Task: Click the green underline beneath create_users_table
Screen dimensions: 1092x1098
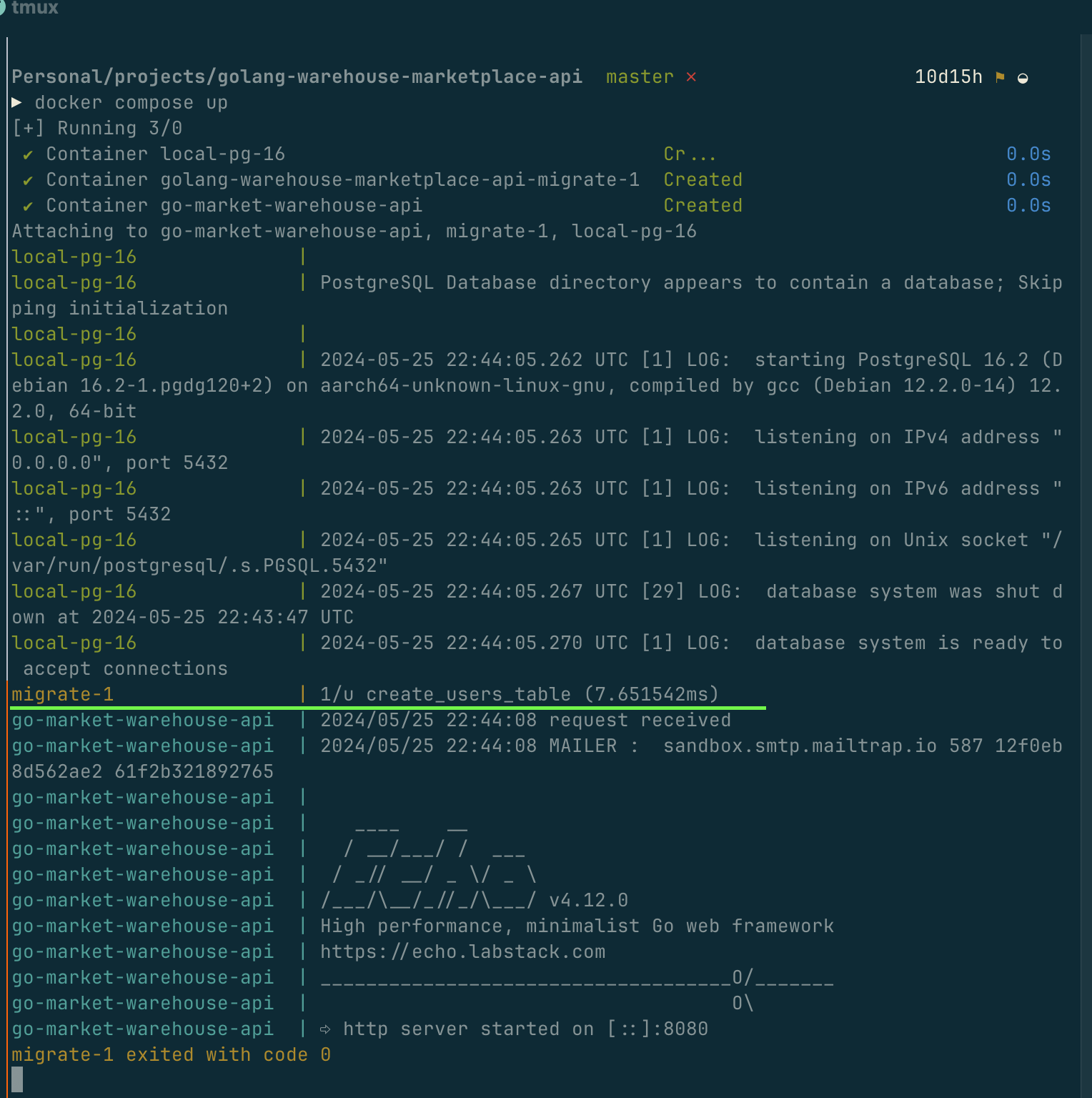Action: [x=386, y=708]
